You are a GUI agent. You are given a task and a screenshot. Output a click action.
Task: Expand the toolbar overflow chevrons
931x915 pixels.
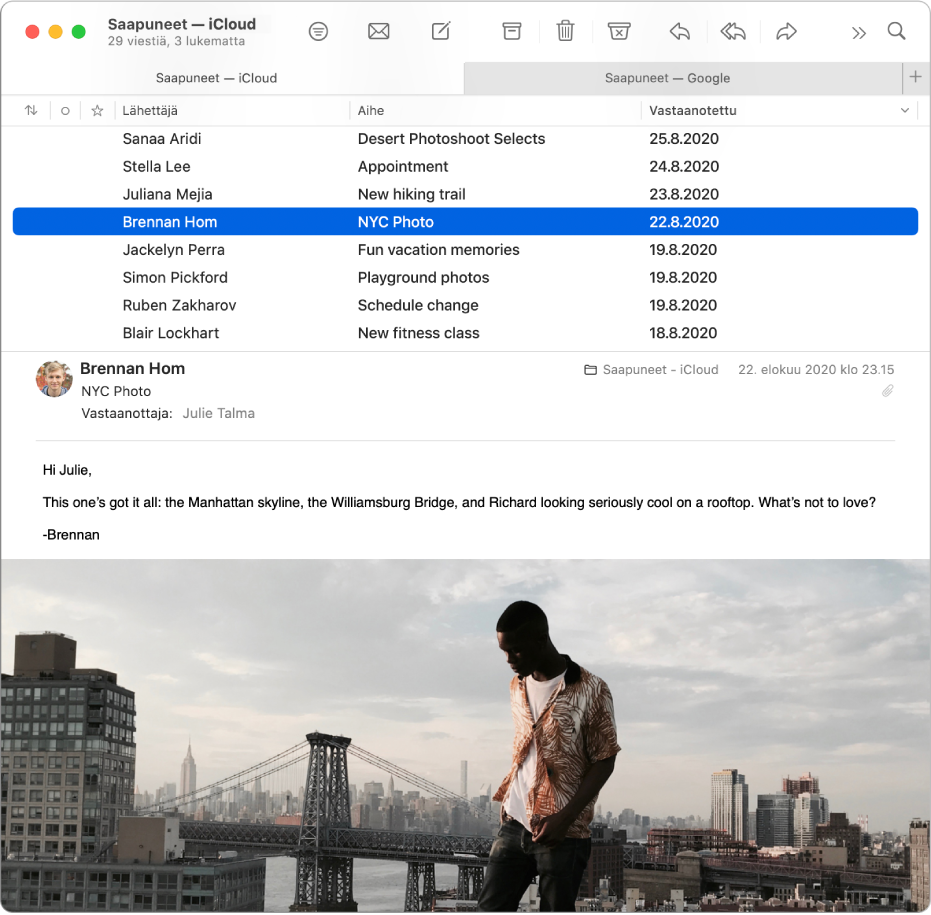(858, 33)
